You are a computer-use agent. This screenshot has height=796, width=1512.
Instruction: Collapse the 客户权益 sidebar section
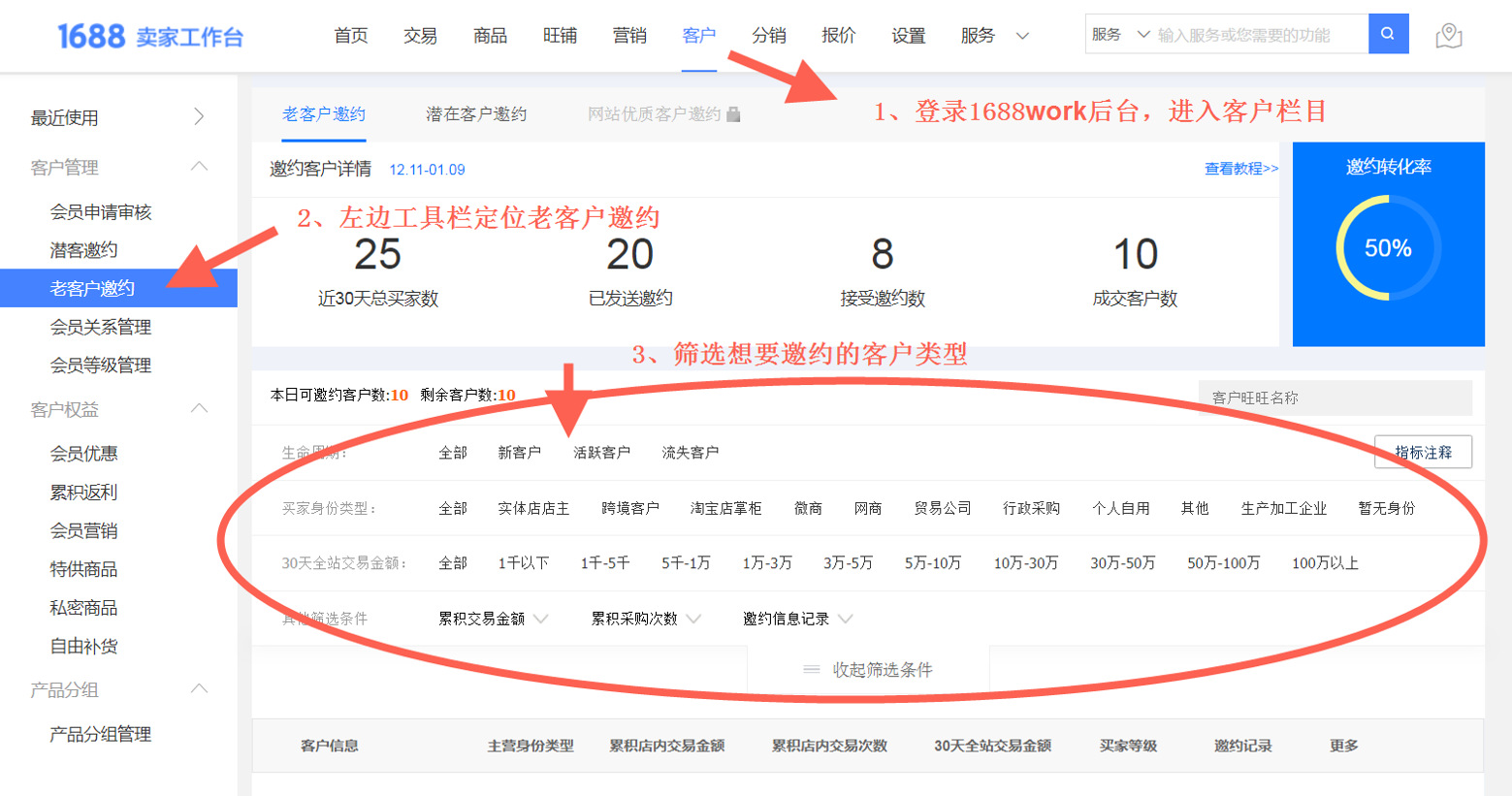pos(199,408)
